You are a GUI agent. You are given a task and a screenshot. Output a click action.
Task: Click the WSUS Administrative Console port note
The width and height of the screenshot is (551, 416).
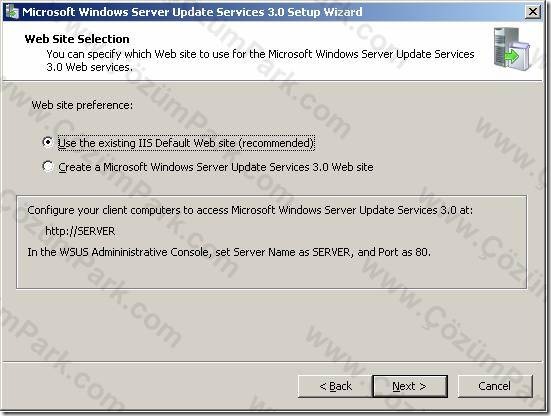(229, 252)
